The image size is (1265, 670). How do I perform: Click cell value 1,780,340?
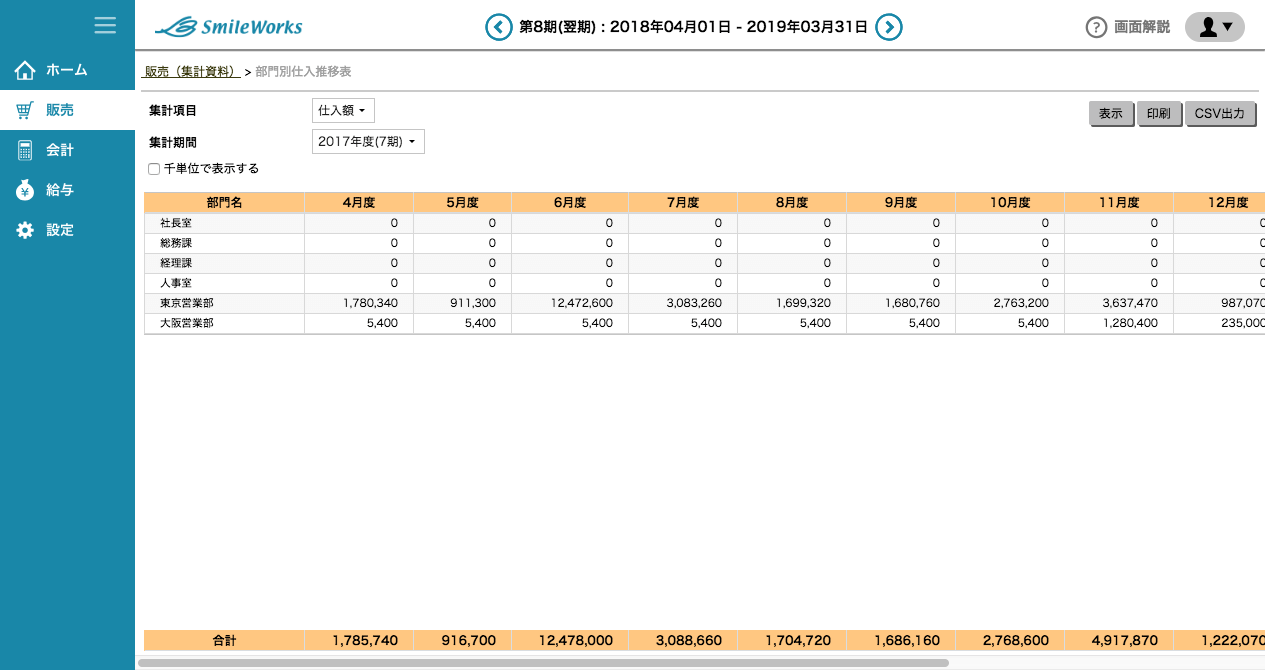point(370,303)
